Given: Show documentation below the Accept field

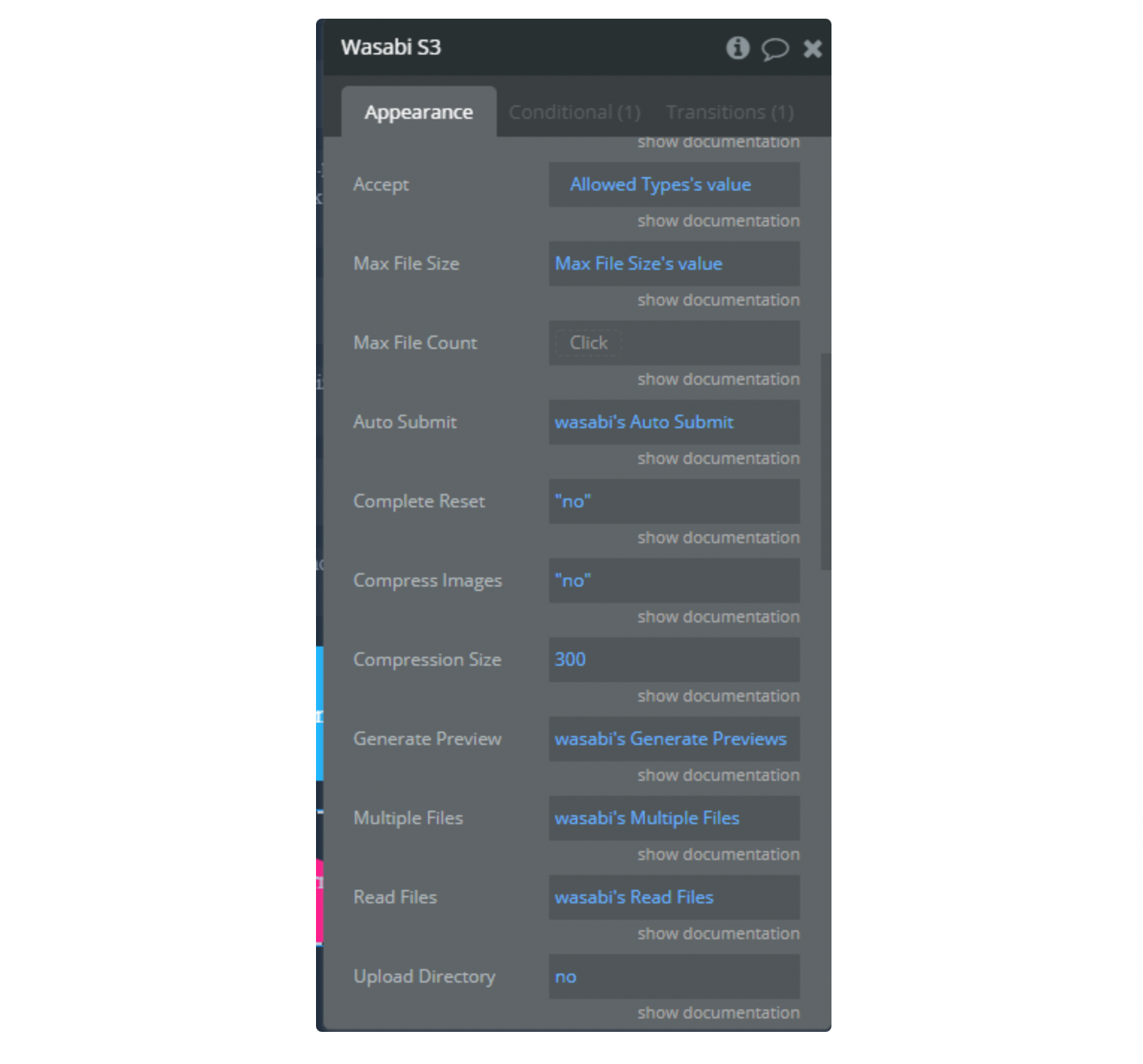Looking at the screenshot, I should pyautogui.click(x=718, y=221).
